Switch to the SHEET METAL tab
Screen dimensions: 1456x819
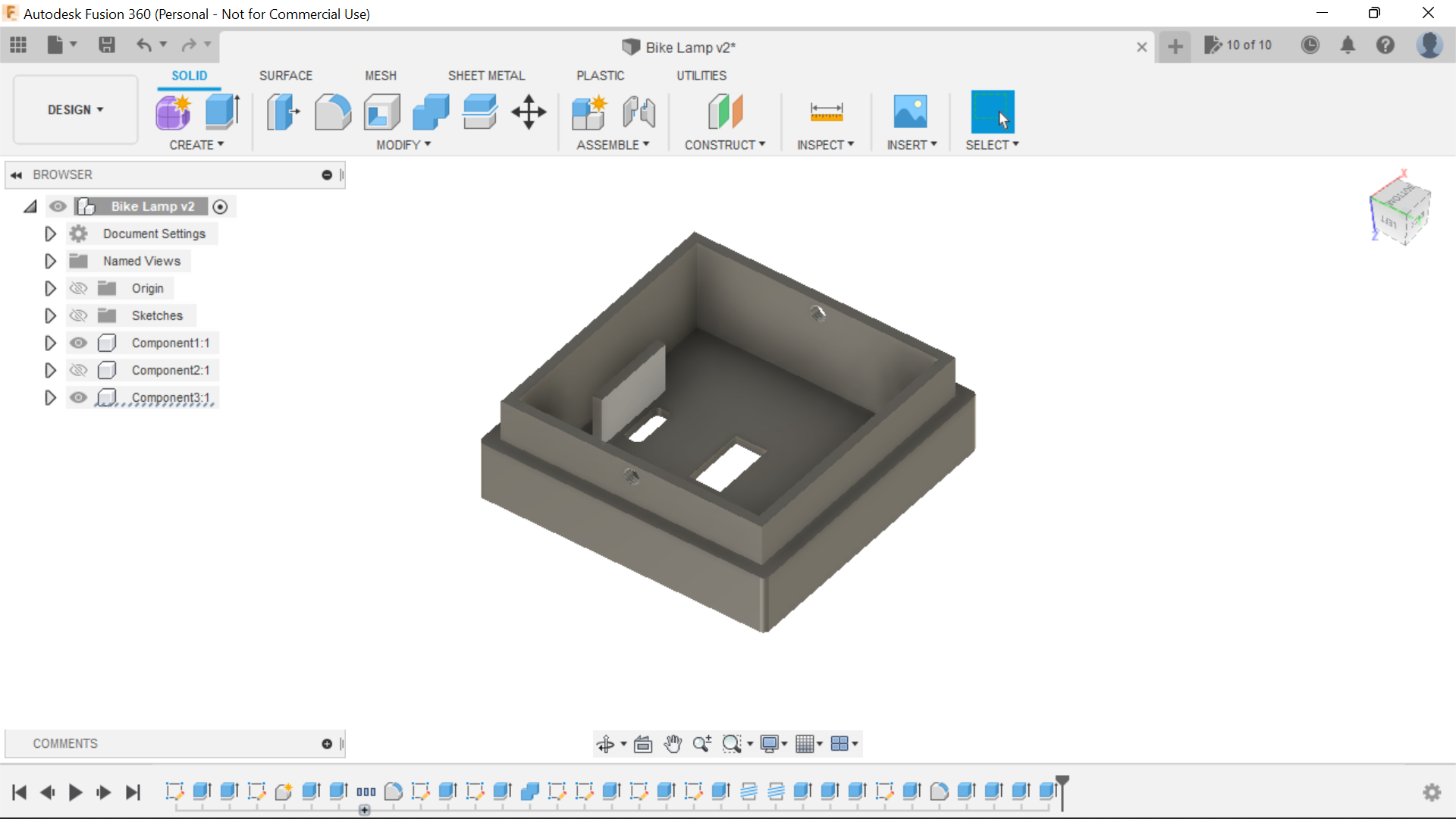click(486, 75)
